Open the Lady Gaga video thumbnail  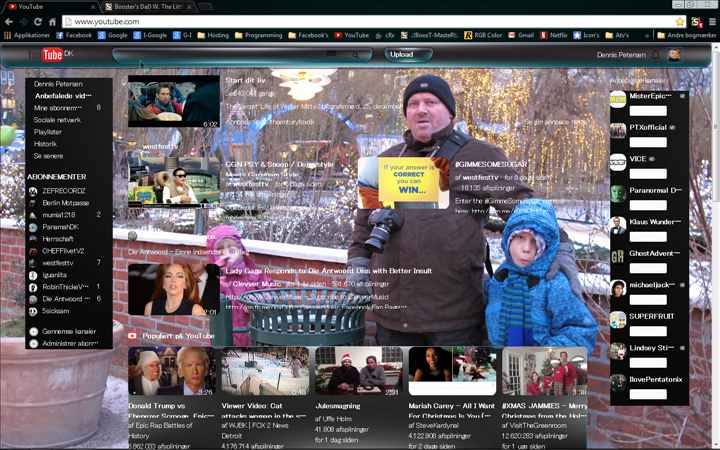pos(174,290)
